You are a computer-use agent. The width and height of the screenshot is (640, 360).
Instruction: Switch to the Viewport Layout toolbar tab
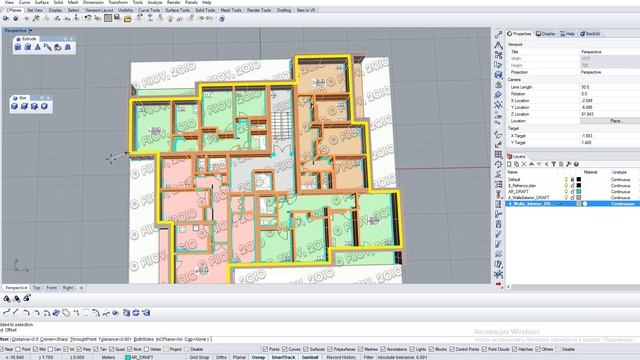(x=99, y=10)
